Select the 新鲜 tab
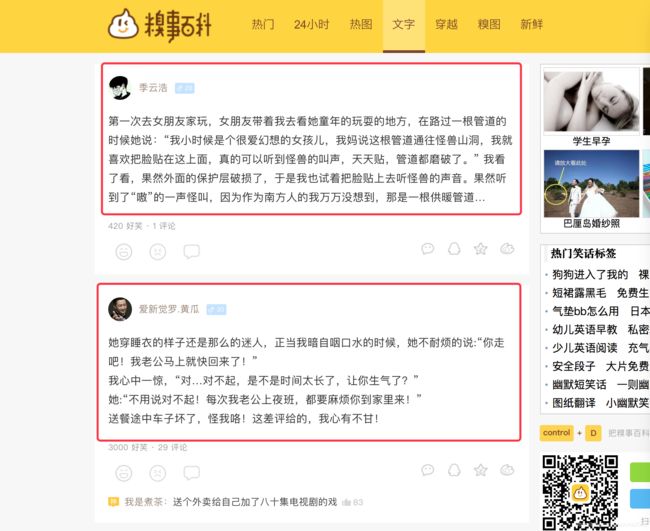This screenshot has width=650, height=531. (531, 24)
